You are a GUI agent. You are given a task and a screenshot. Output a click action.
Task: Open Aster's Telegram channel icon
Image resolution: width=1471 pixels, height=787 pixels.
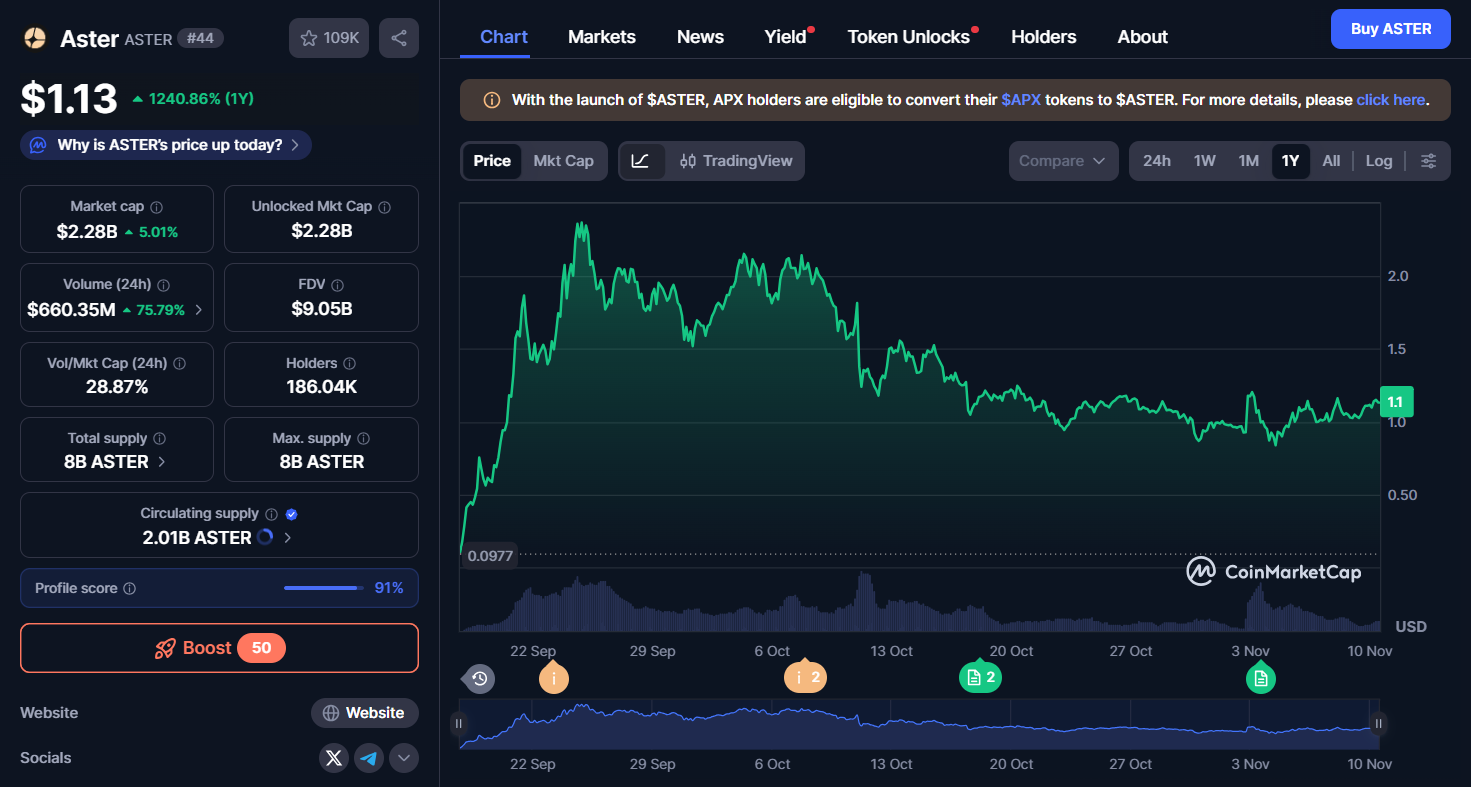click(369, 758)
